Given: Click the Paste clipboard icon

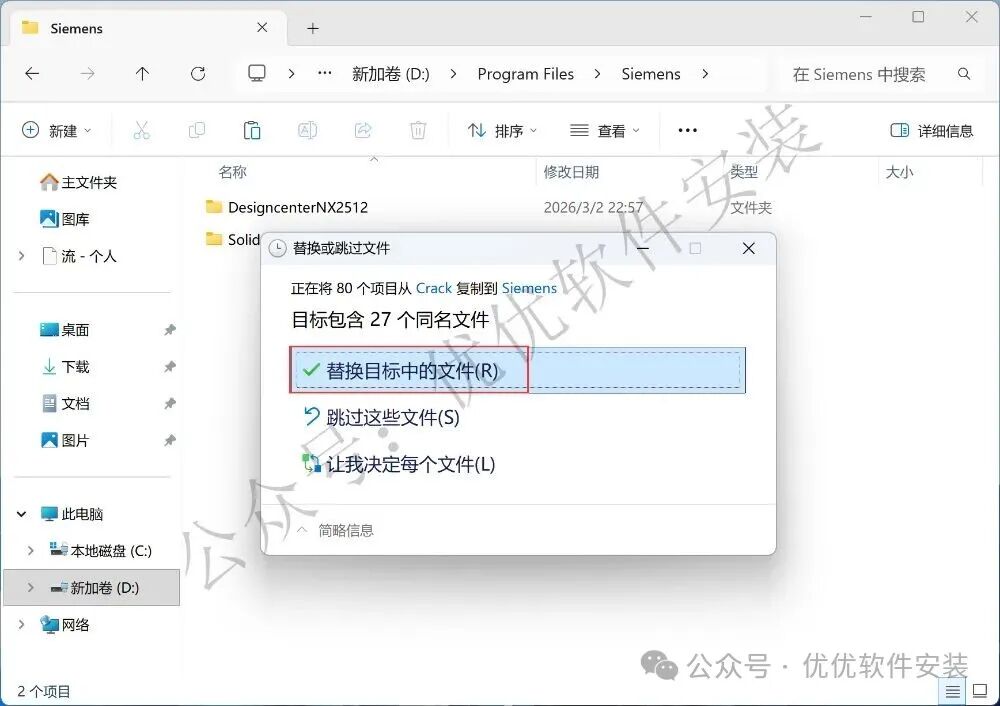Looking at the screenshot, I should [x=252, y=131].
